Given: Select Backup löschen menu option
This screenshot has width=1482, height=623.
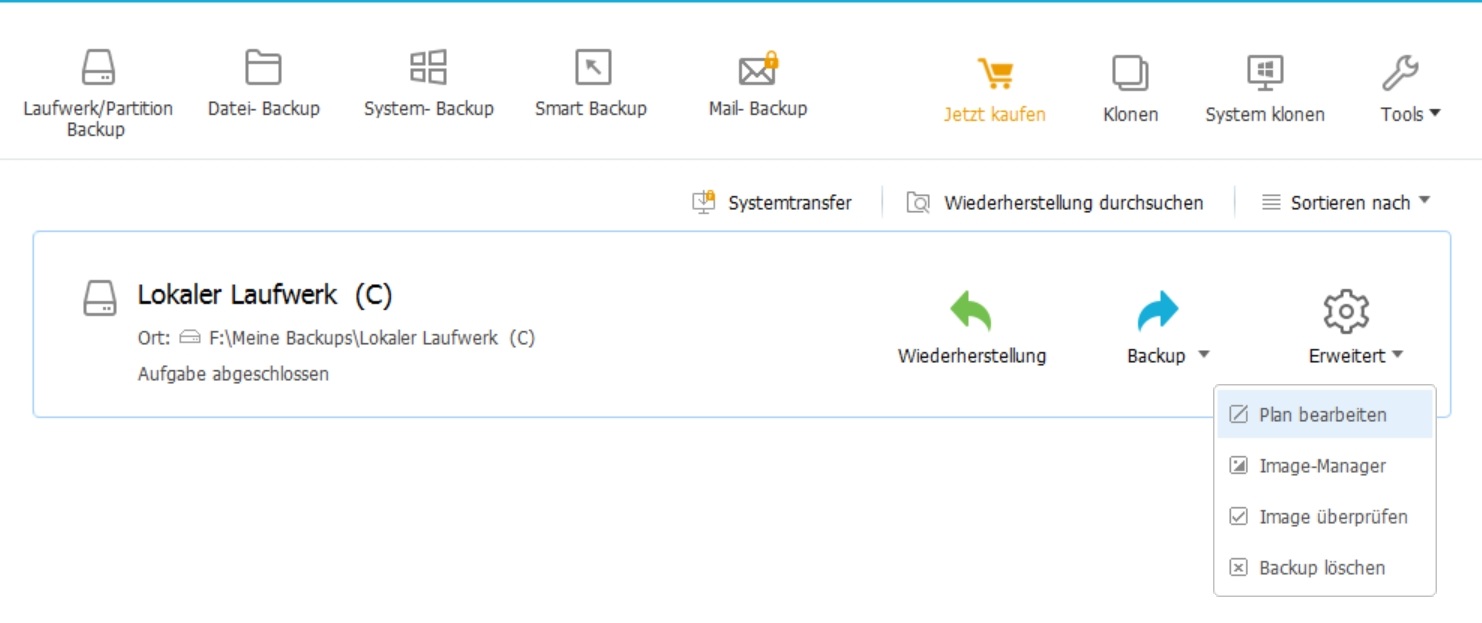Looking at the screenshot, I should [x=1321, y=568].
